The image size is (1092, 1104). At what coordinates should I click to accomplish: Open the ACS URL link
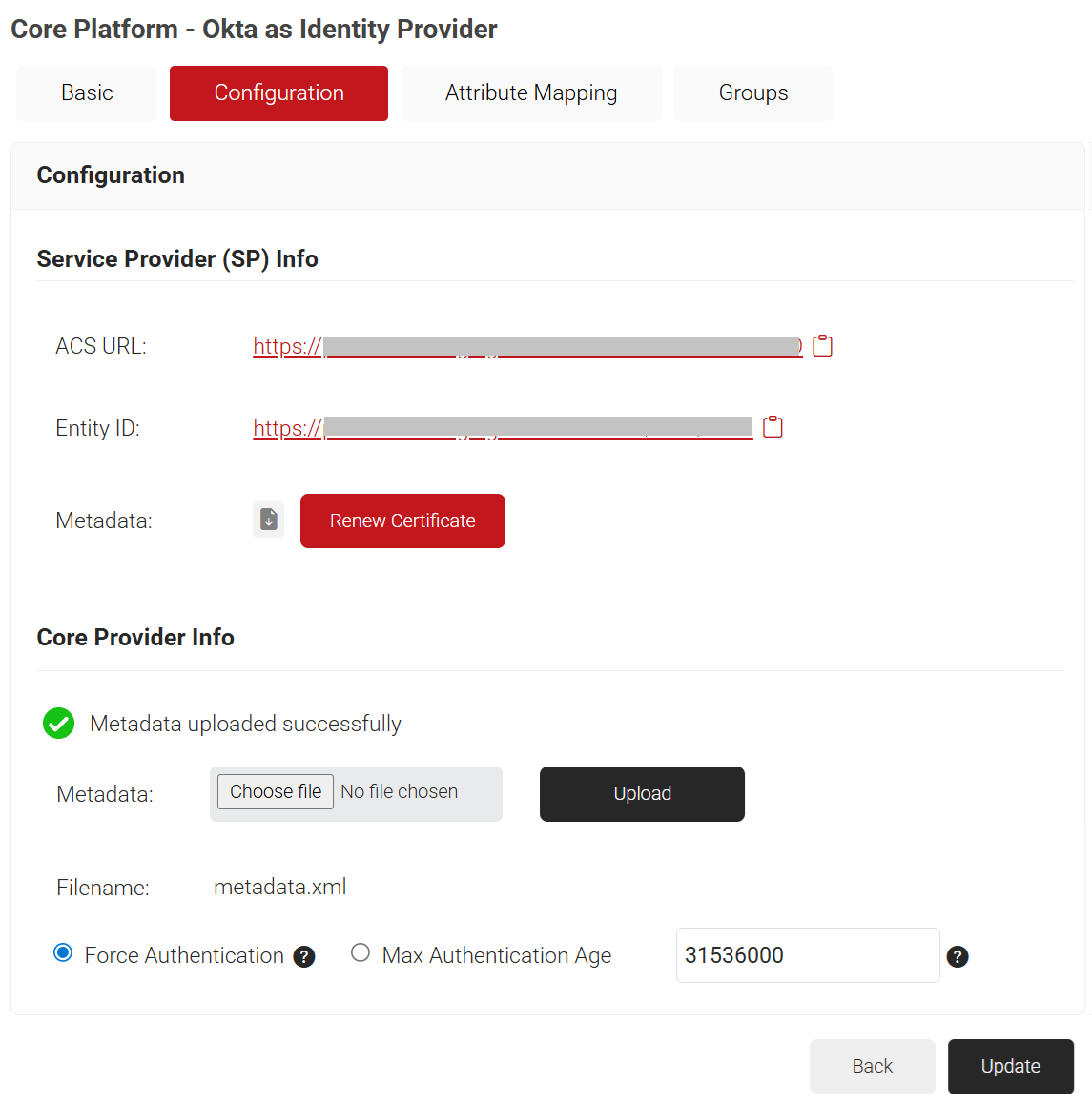pos(526,347)
